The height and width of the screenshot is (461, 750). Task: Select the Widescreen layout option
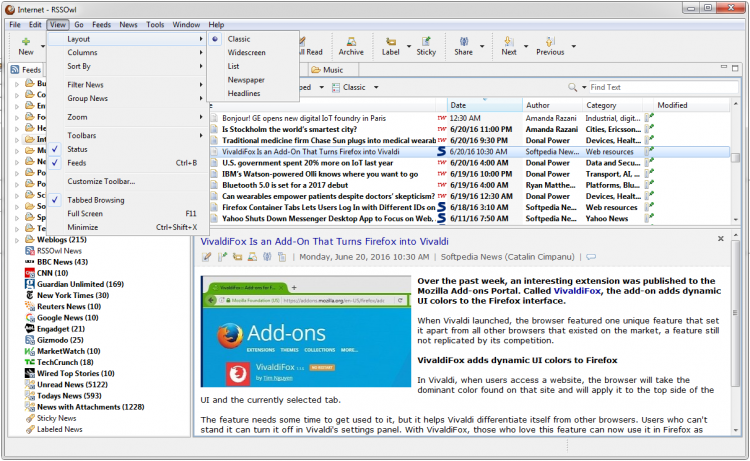254,53
